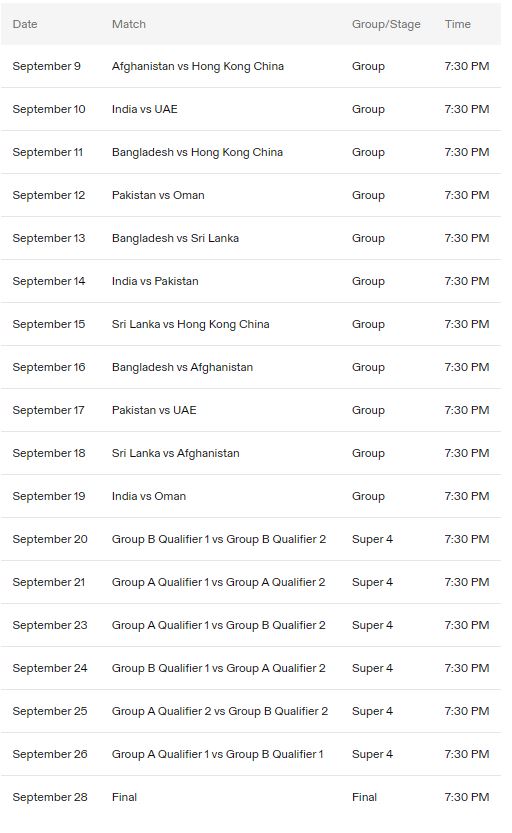
Task: Click the India vs Oman match
Action: coord(149,496)
